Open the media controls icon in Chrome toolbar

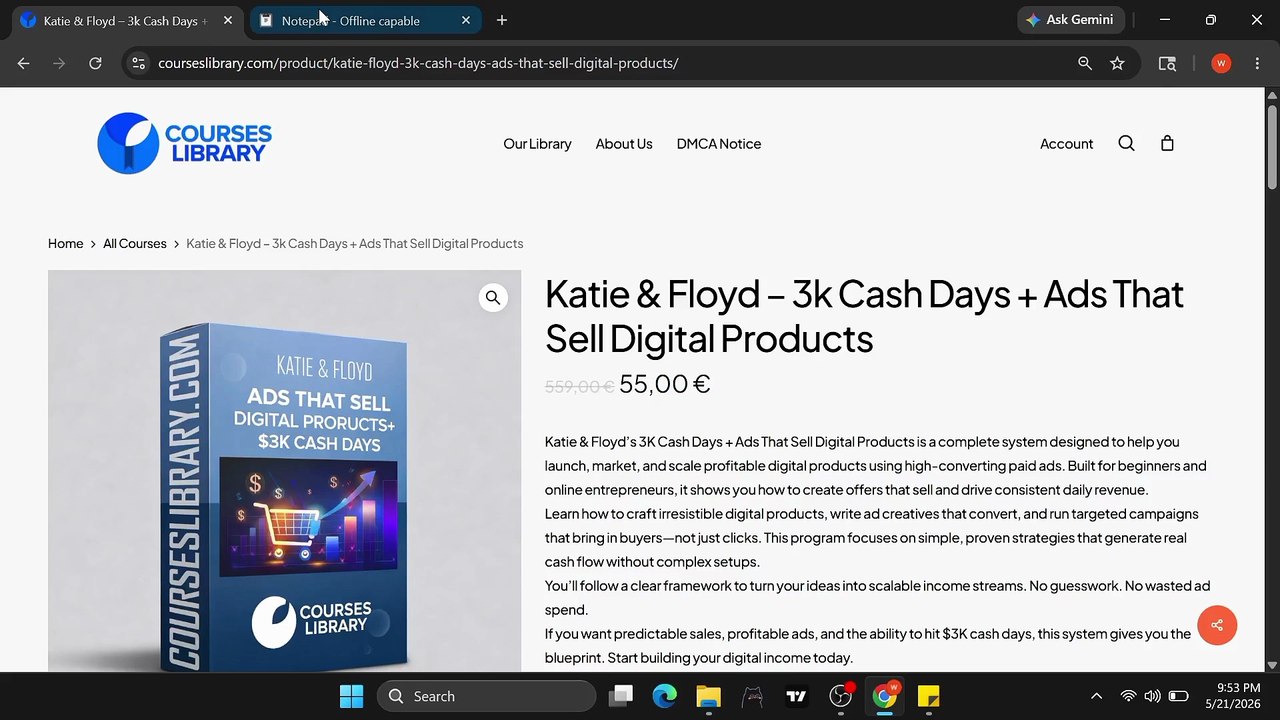point(1167,63)
